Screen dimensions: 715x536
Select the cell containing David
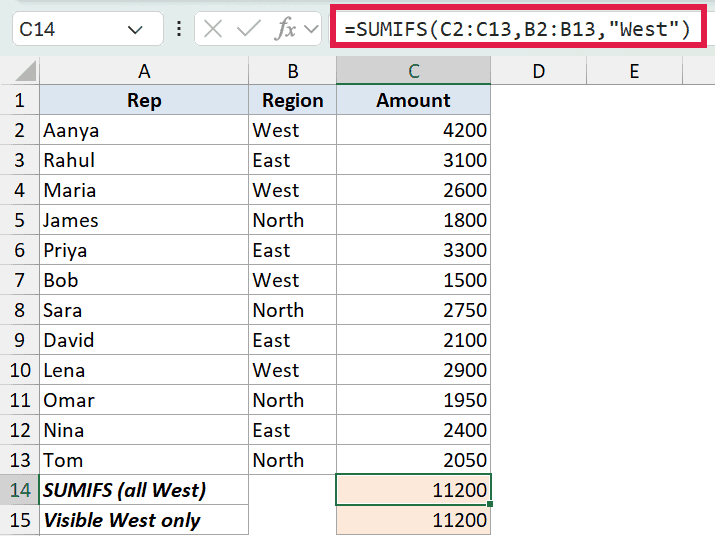(x=144, y=340)
